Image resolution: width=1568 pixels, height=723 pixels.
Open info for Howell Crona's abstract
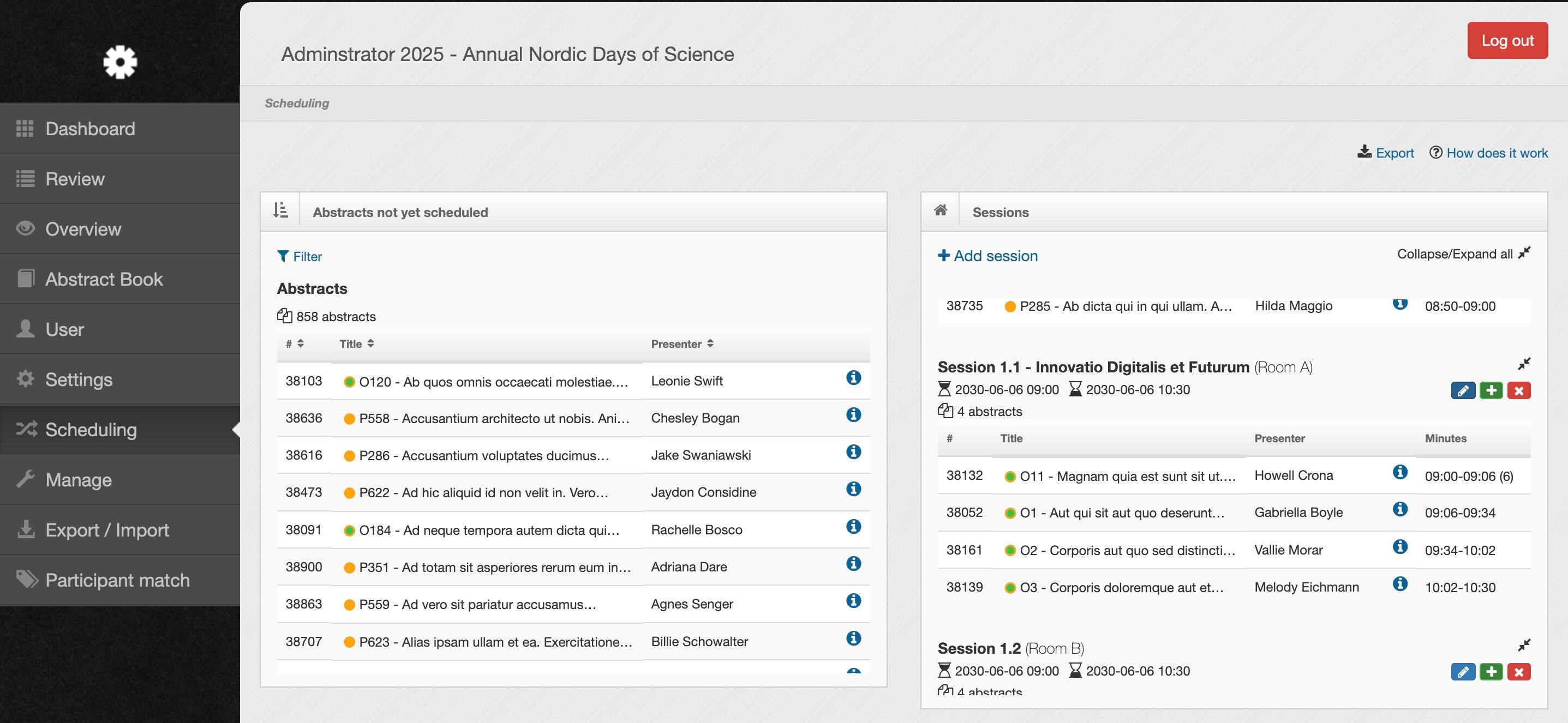coord(1400,472)
